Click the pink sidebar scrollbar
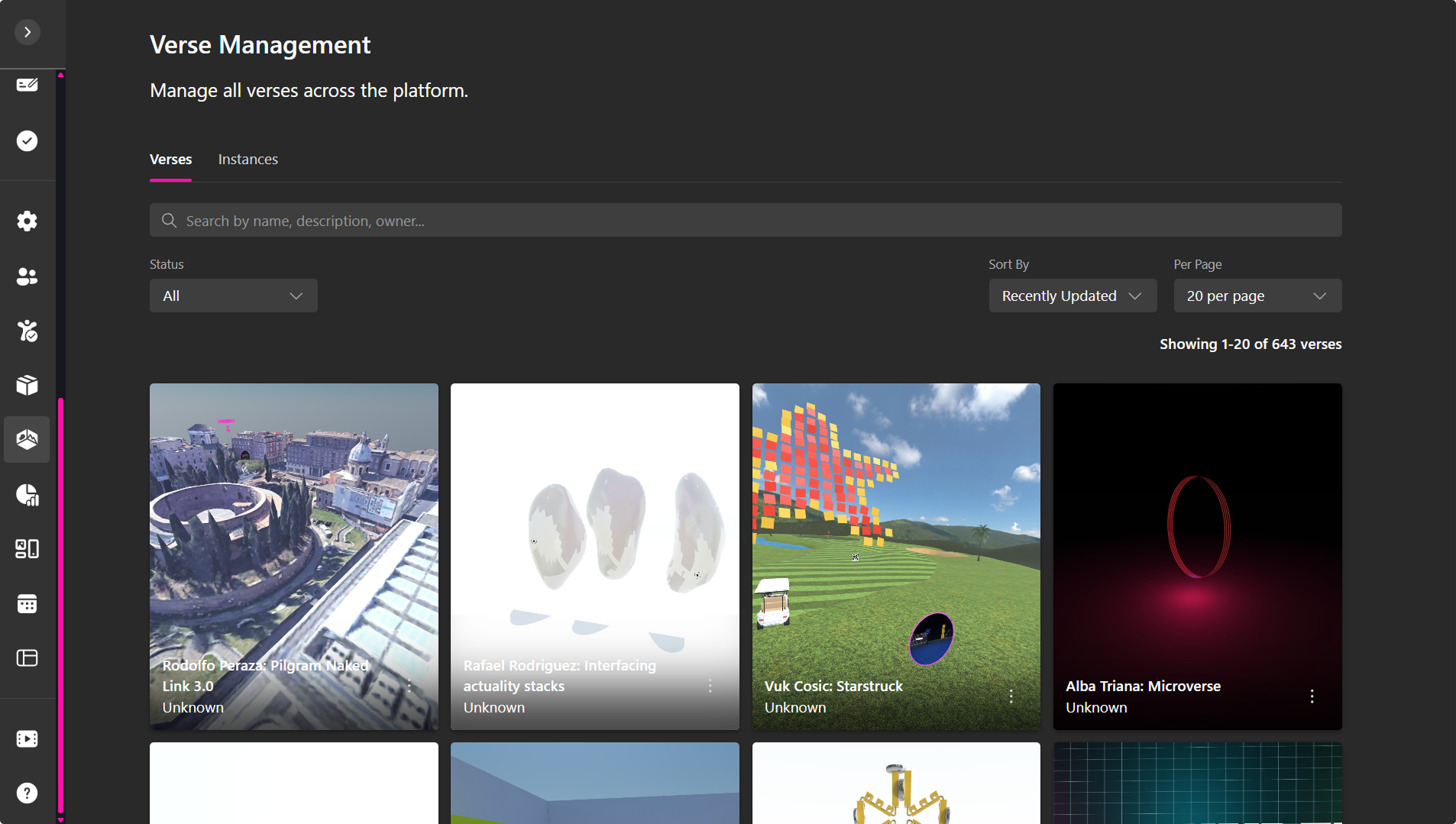1456x824 pixels. coord(60,603)
